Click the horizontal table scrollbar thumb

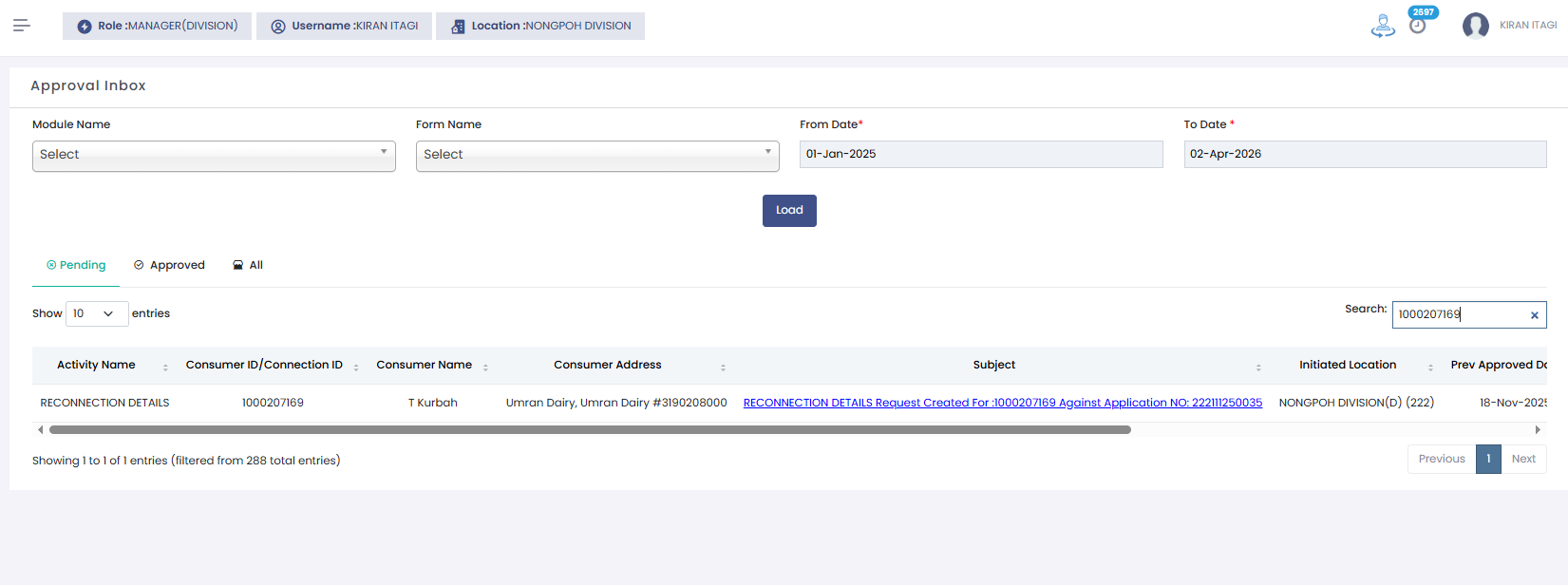coord(590,429)
